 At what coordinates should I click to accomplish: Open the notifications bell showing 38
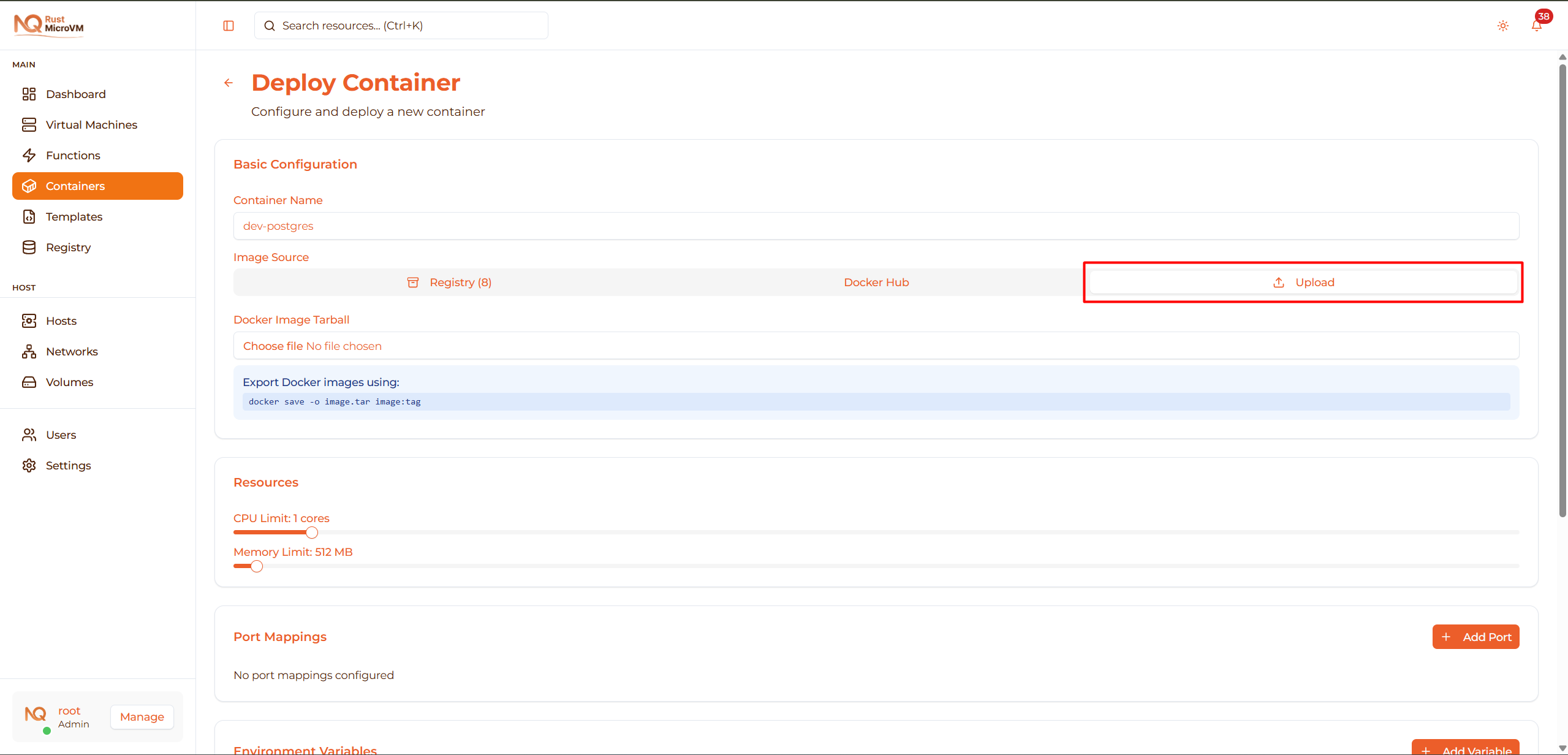(1537, 25)
